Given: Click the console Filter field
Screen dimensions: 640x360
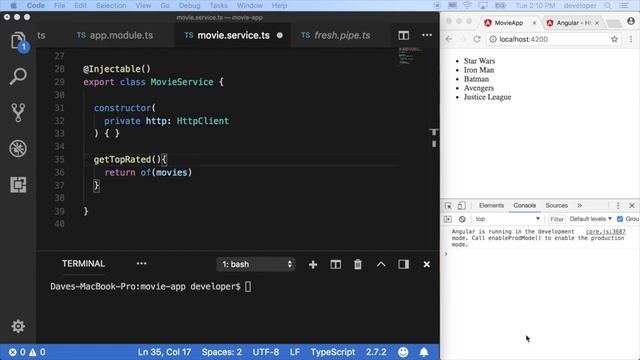Looking at the screenshot, I should click(x=557, y=219).
